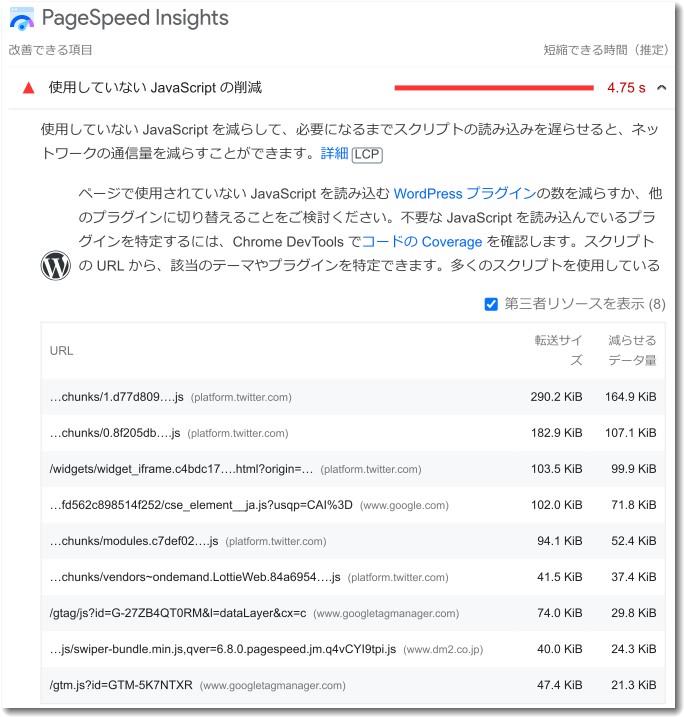Click the 29.8 KiB savings cell
Viewport: 684px width, 717px height.
634,613
